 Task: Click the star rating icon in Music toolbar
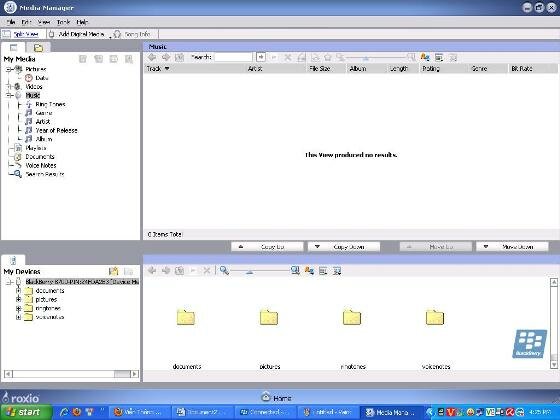[x=328, y=57]
